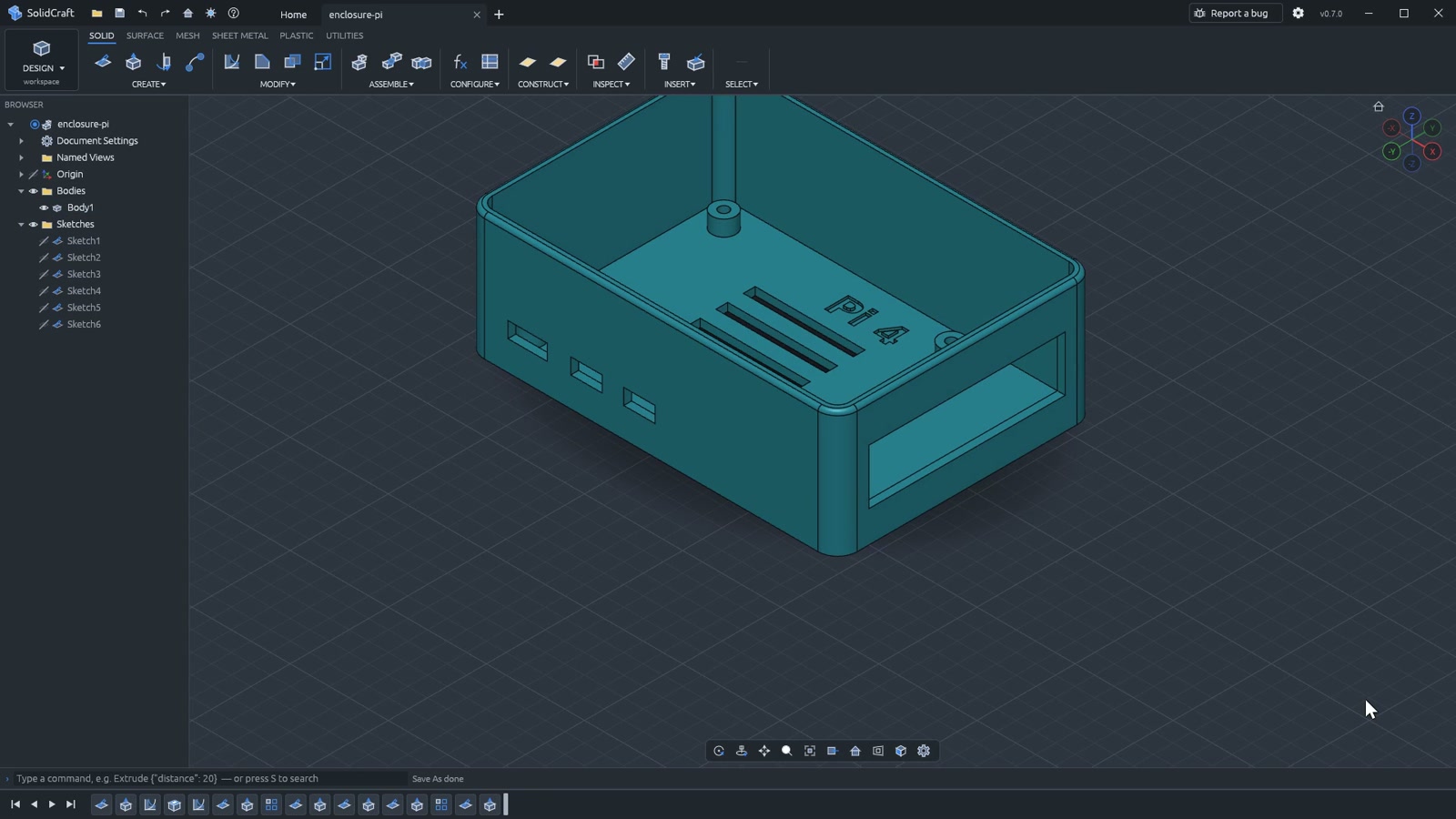Open the UTILITIES tab
The height and width of the screenshot is (819, 1456).
(345, 35)
